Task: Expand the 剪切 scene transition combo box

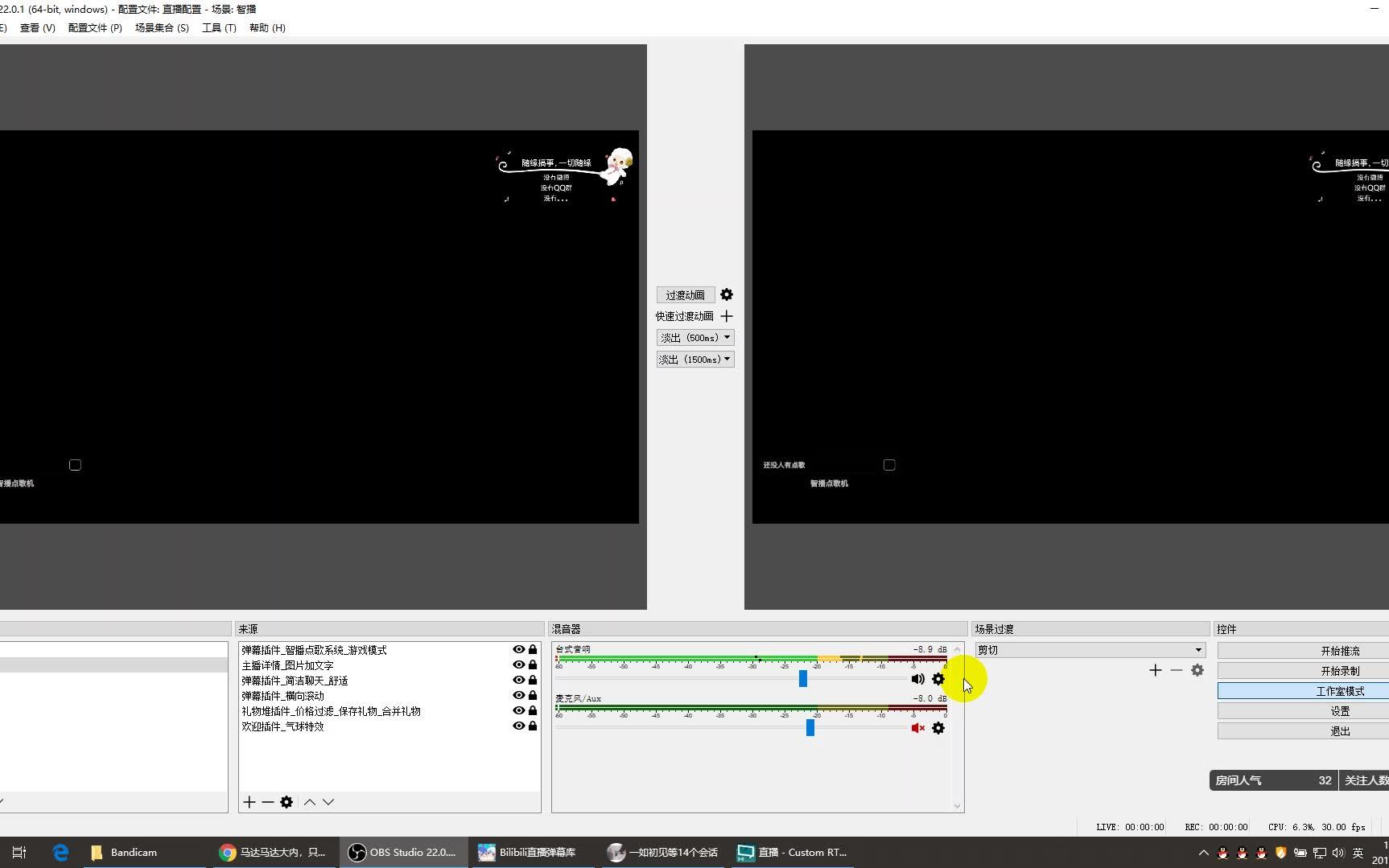Action: (x=1090, y=650)
